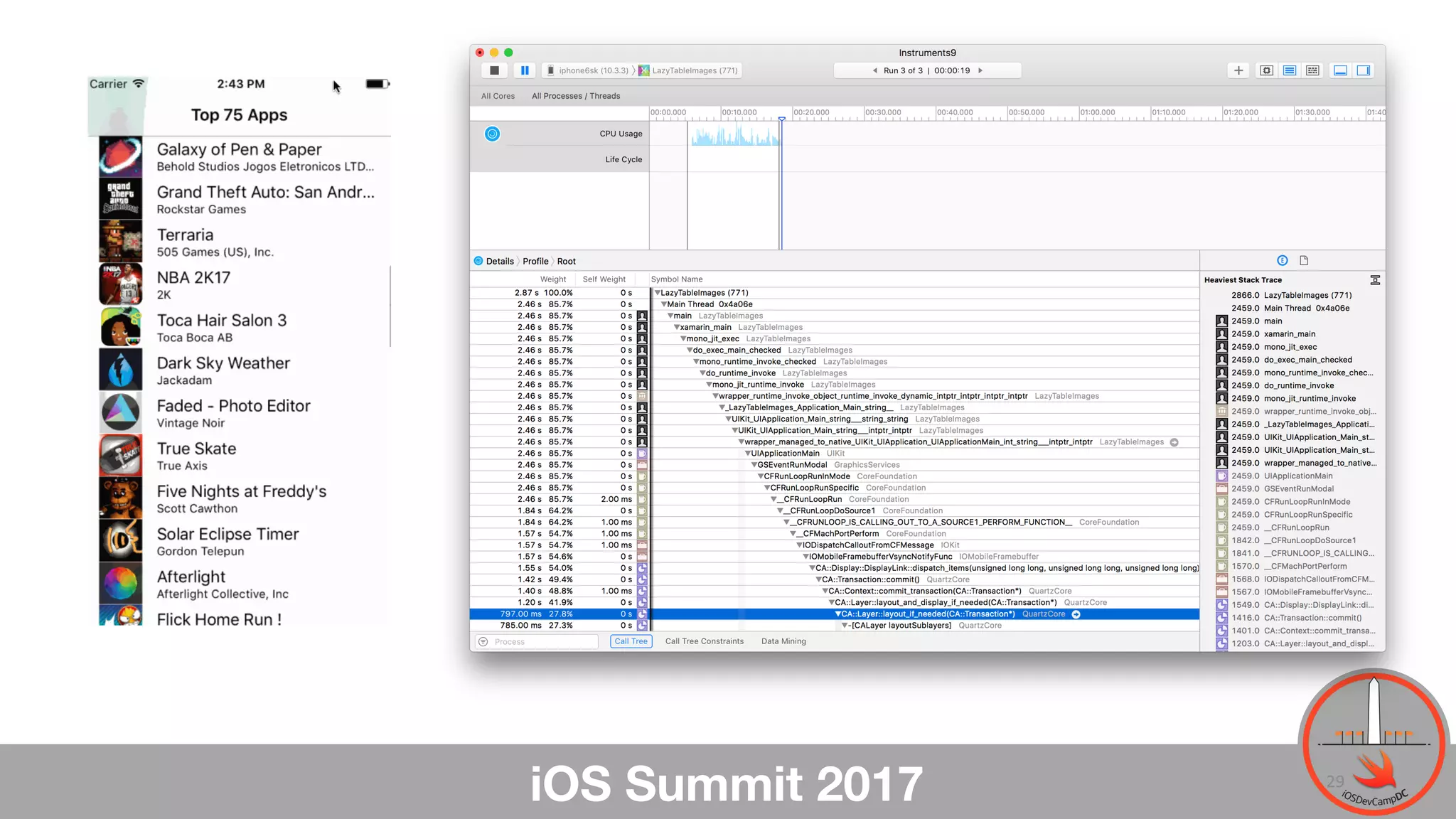Image resolution: width=1456 pixels, height=819 pixels.
Task: Choose the LazyTableImages (771) process
Action: [x=688, y=70]
